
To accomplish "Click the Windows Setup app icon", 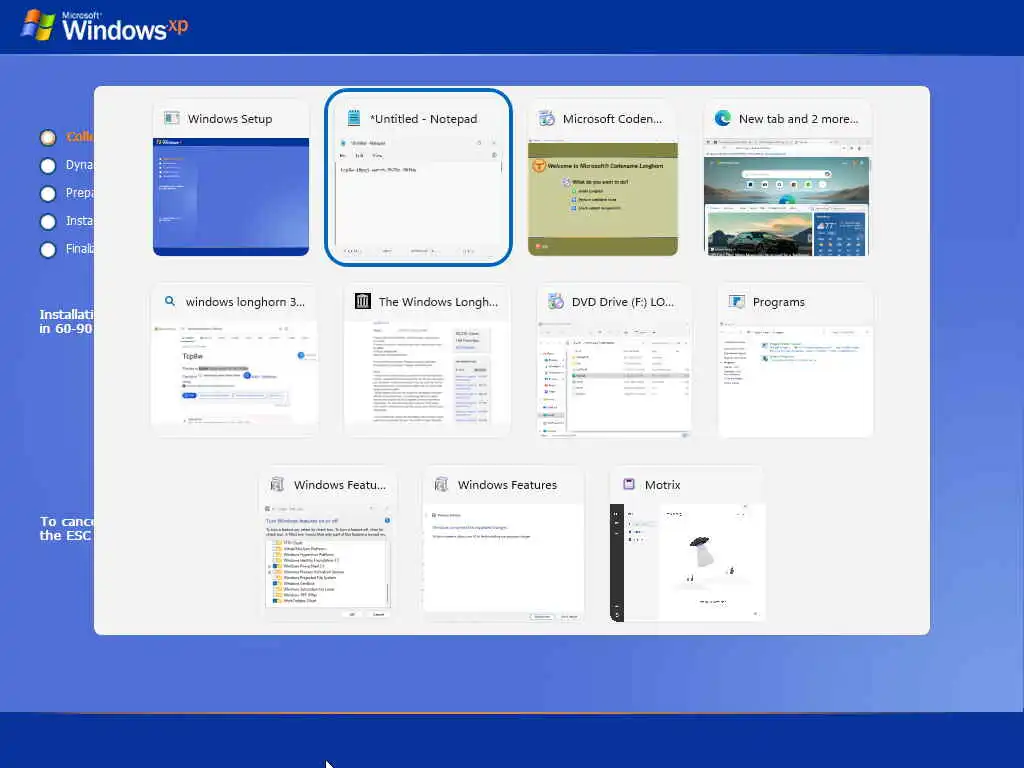I will [x=172, y=119].
